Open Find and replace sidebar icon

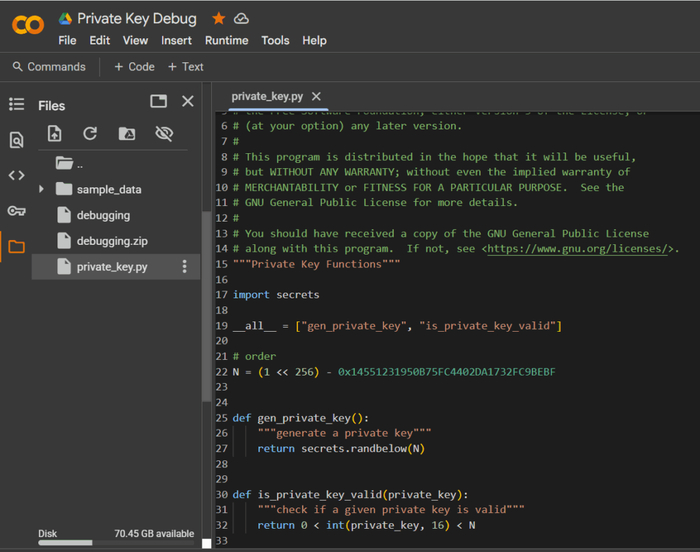coord(16,140)
